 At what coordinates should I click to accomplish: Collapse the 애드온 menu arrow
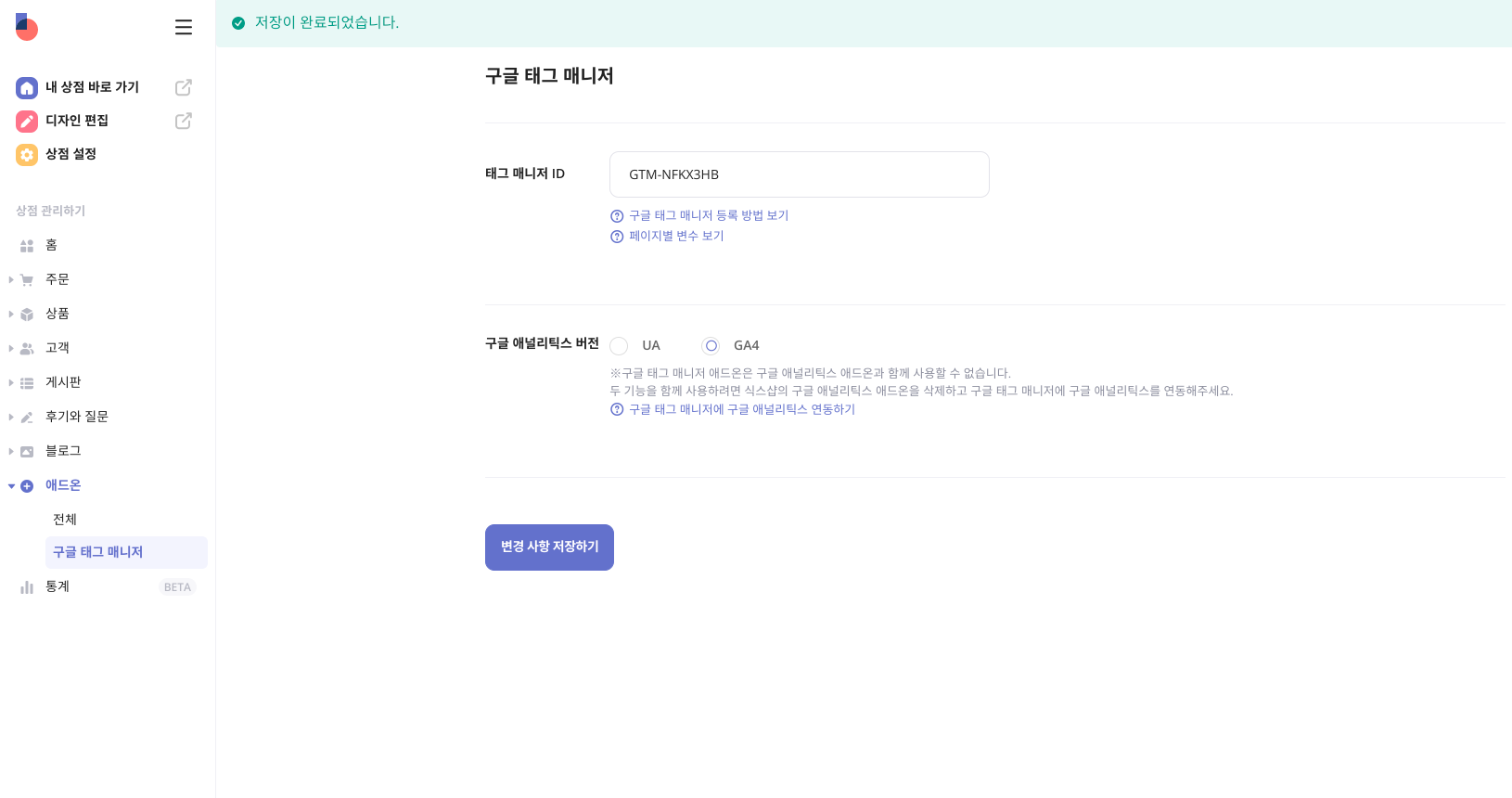click(11, 485)
